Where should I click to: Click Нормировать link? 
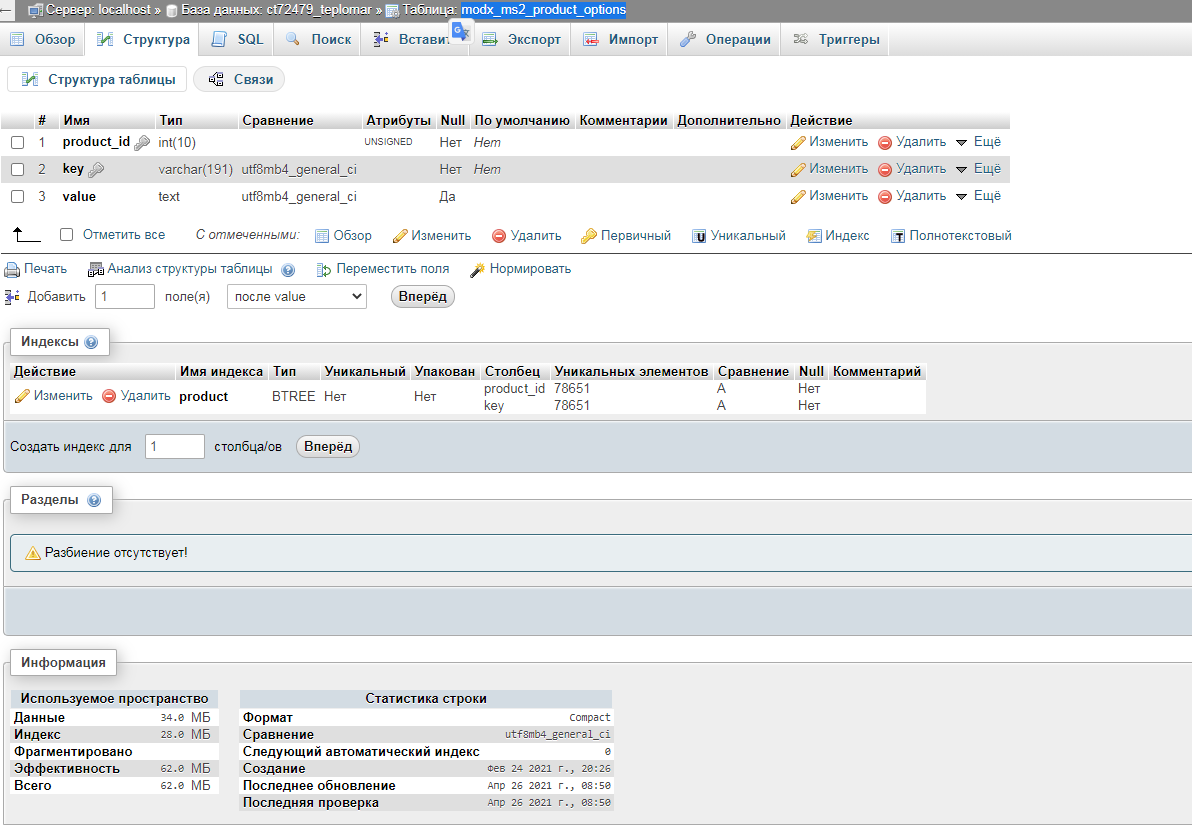(521, 269)
